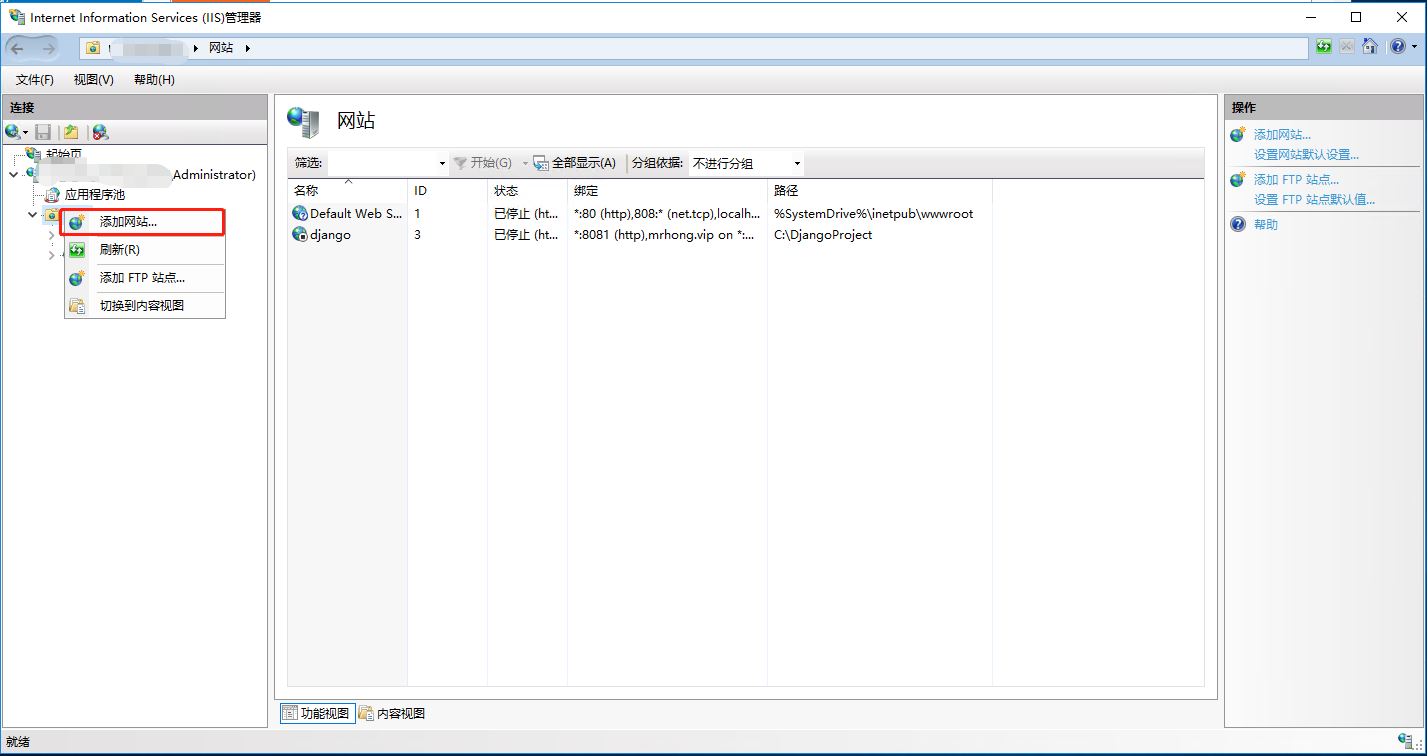
Task: Select the Default Web S... site row
Action: pyautogui.click(x=640, y=213)
